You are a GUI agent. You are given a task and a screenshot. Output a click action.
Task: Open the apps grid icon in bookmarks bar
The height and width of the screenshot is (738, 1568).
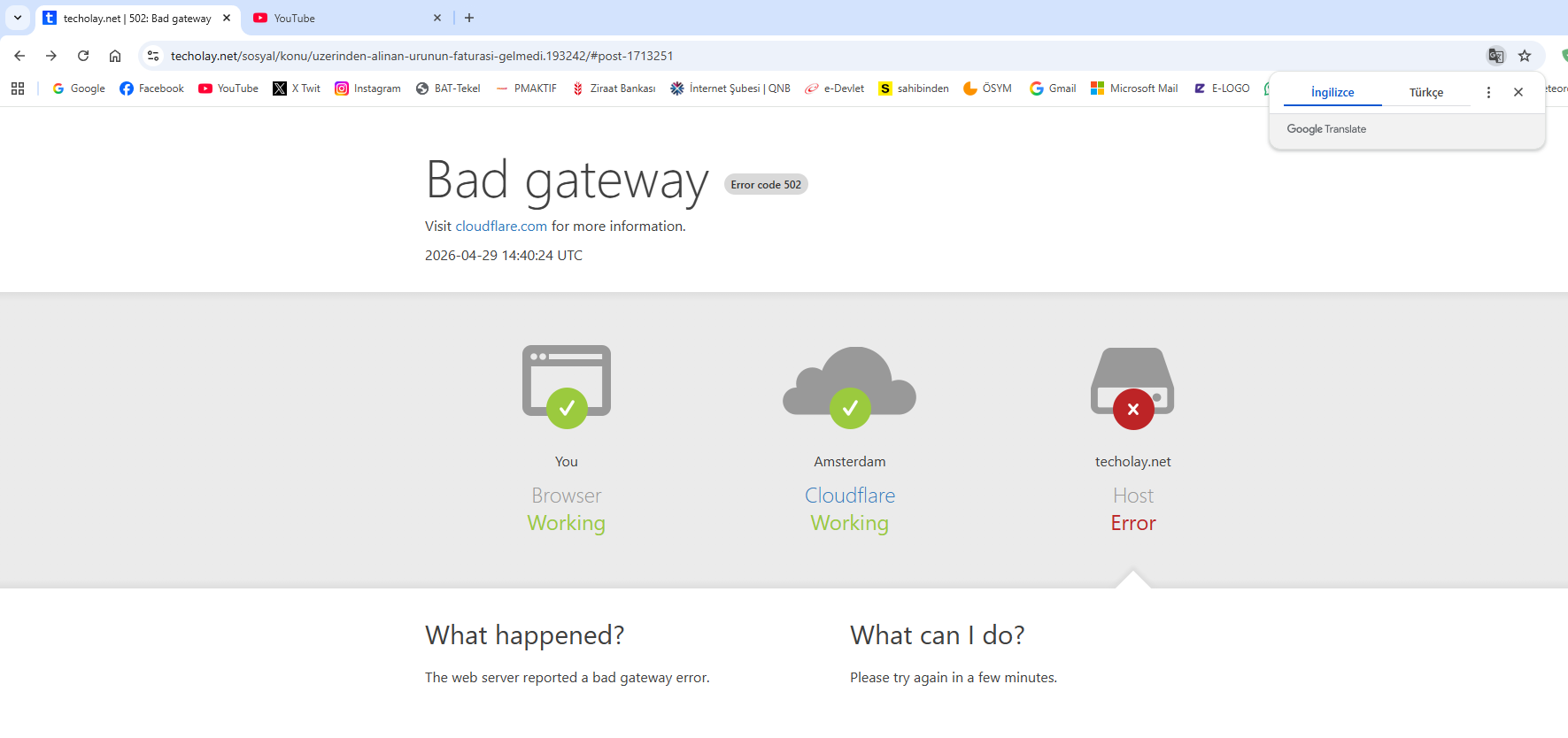click(x=18, y=88)
